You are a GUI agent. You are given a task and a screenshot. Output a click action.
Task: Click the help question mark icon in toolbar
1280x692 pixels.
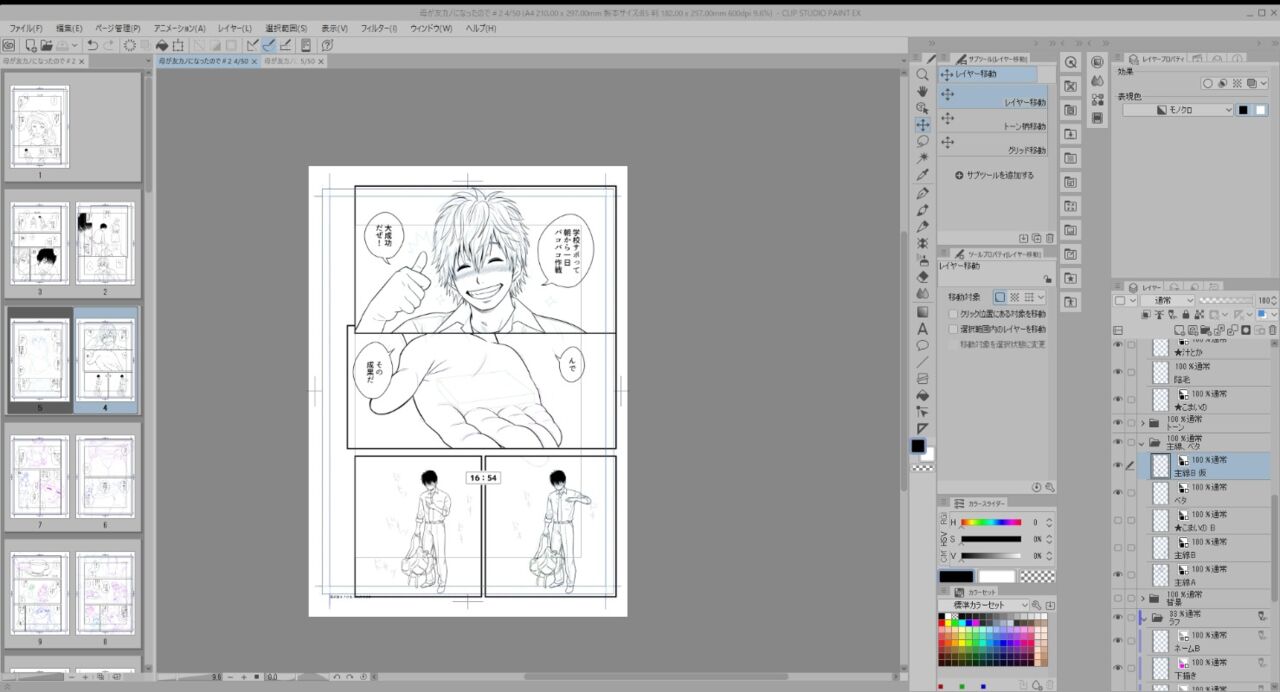click(x=326, y=45)
